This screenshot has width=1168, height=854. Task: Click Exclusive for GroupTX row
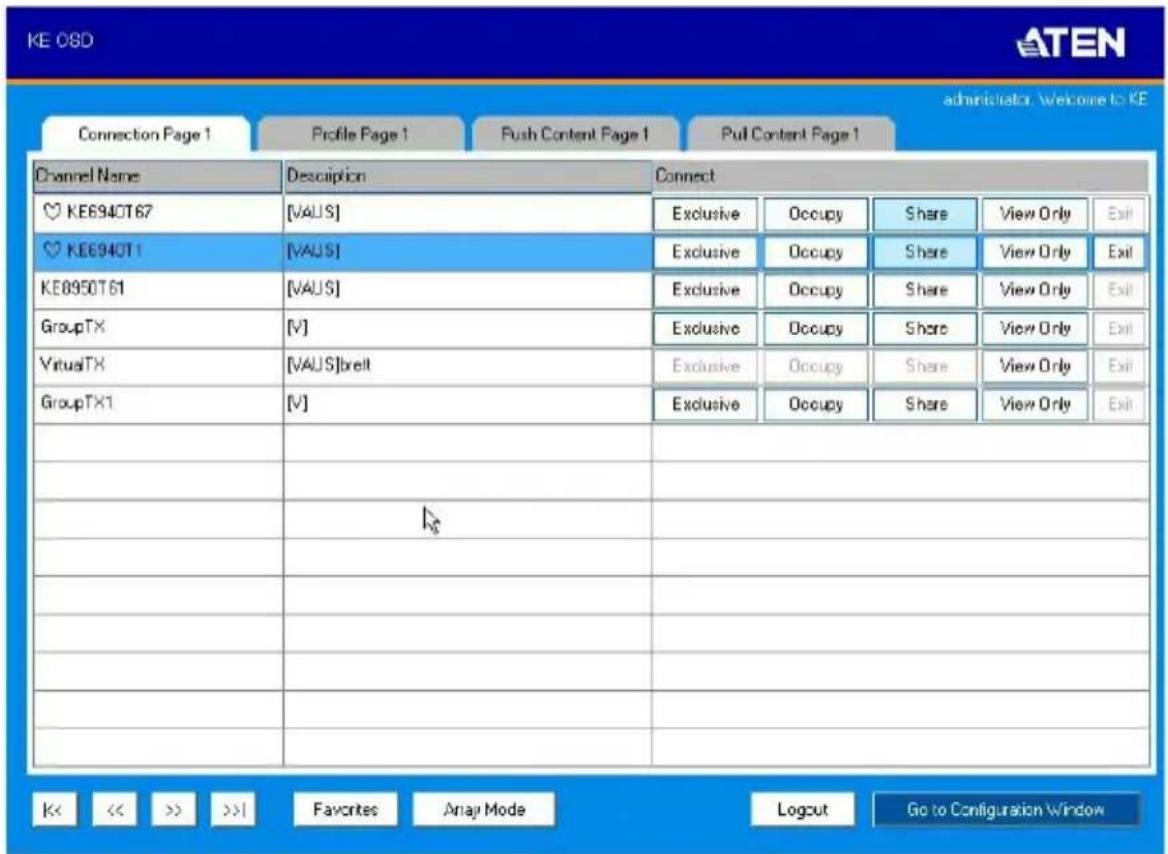click(705, 329)
